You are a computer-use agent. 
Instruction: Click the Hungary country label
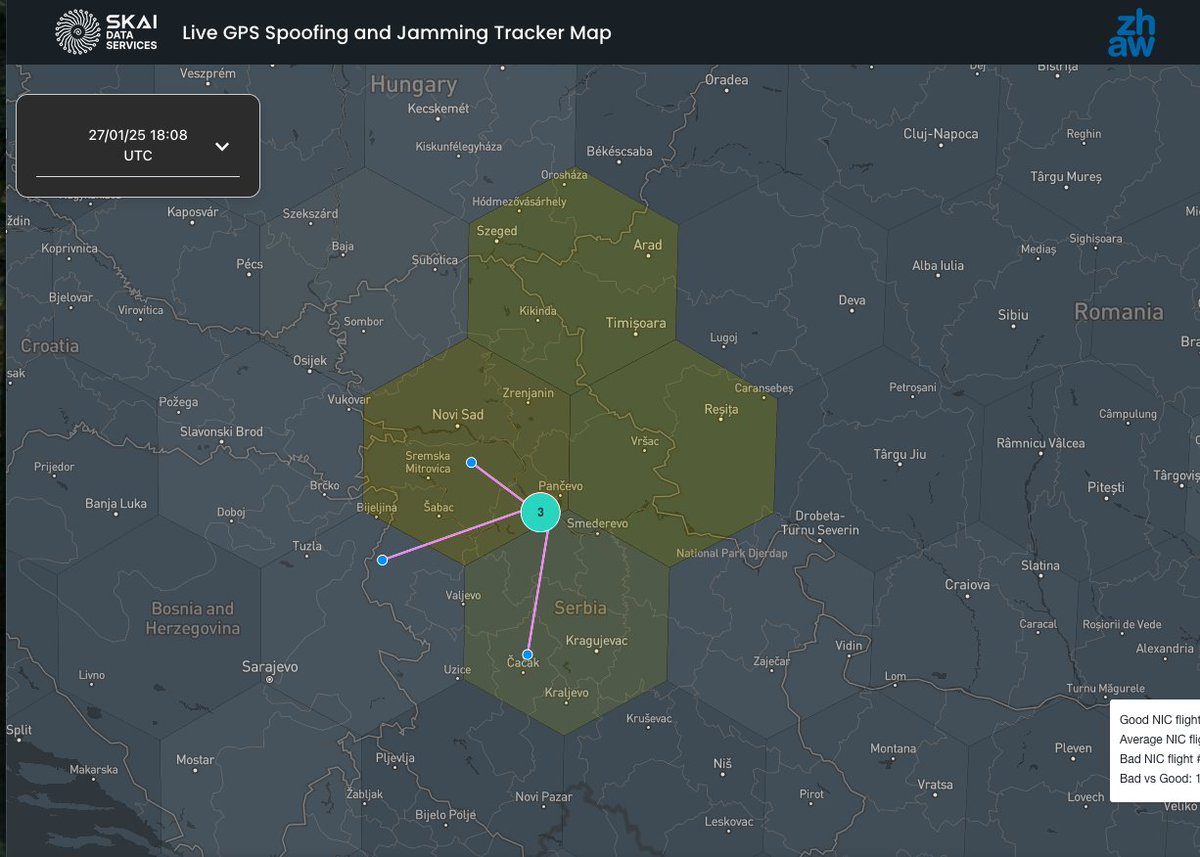click(x=413, y=84)
